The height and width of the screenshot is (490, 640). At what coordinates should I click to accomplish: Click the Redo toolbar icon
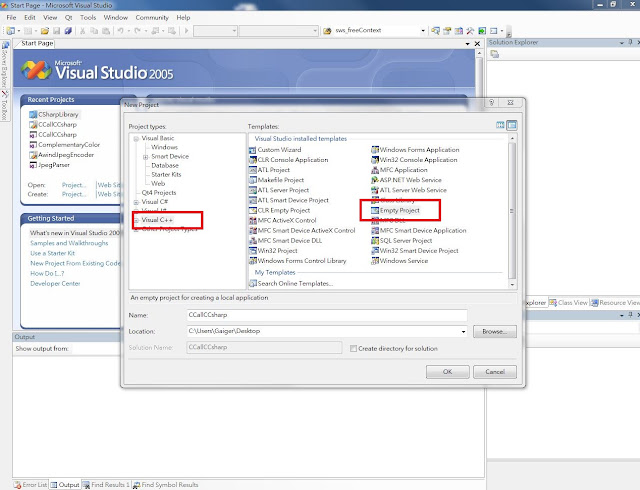138,31
